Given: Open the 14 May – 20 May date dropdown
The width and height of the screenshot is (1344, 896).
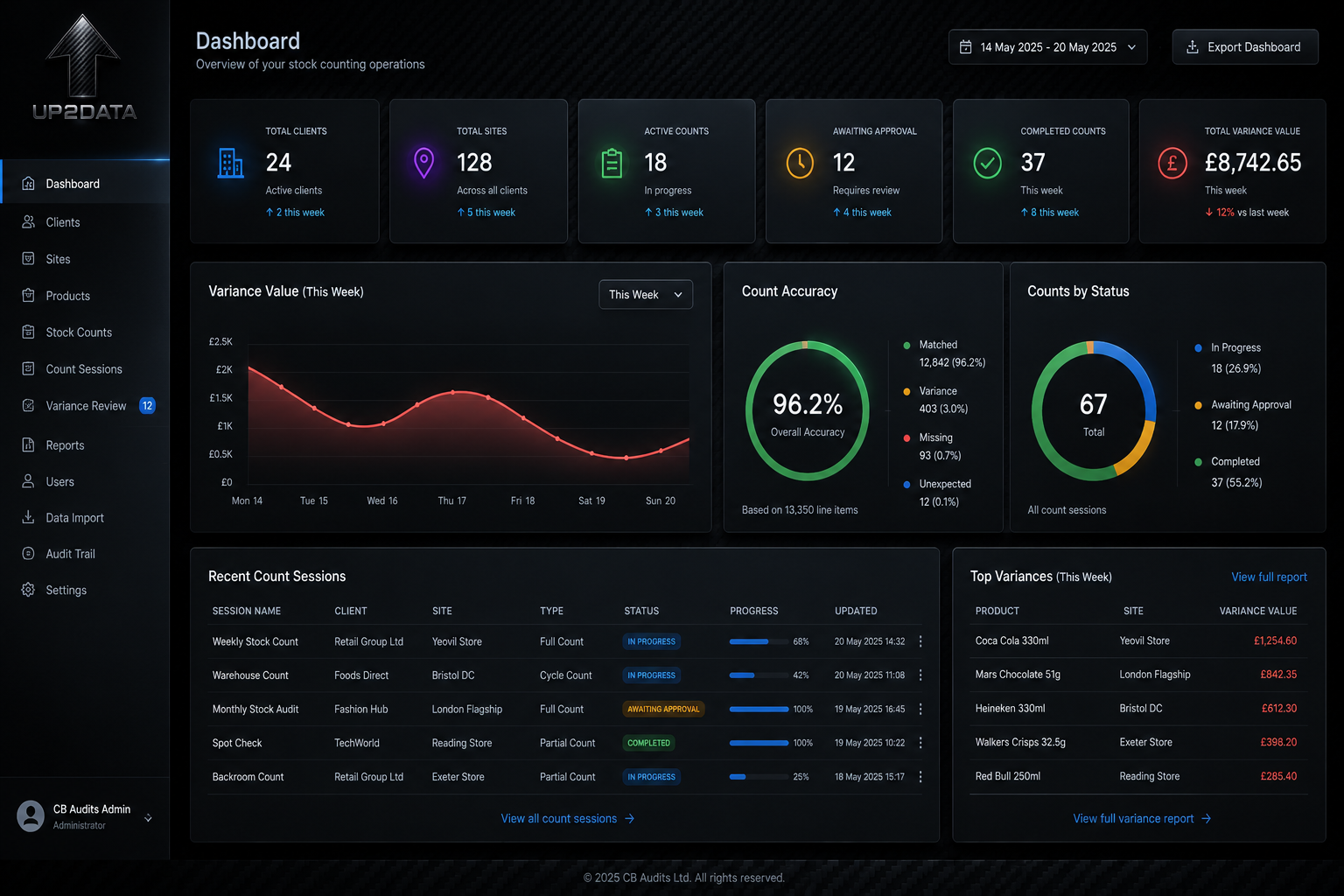Looking at the screenshot, I should tap(1047, 47).
